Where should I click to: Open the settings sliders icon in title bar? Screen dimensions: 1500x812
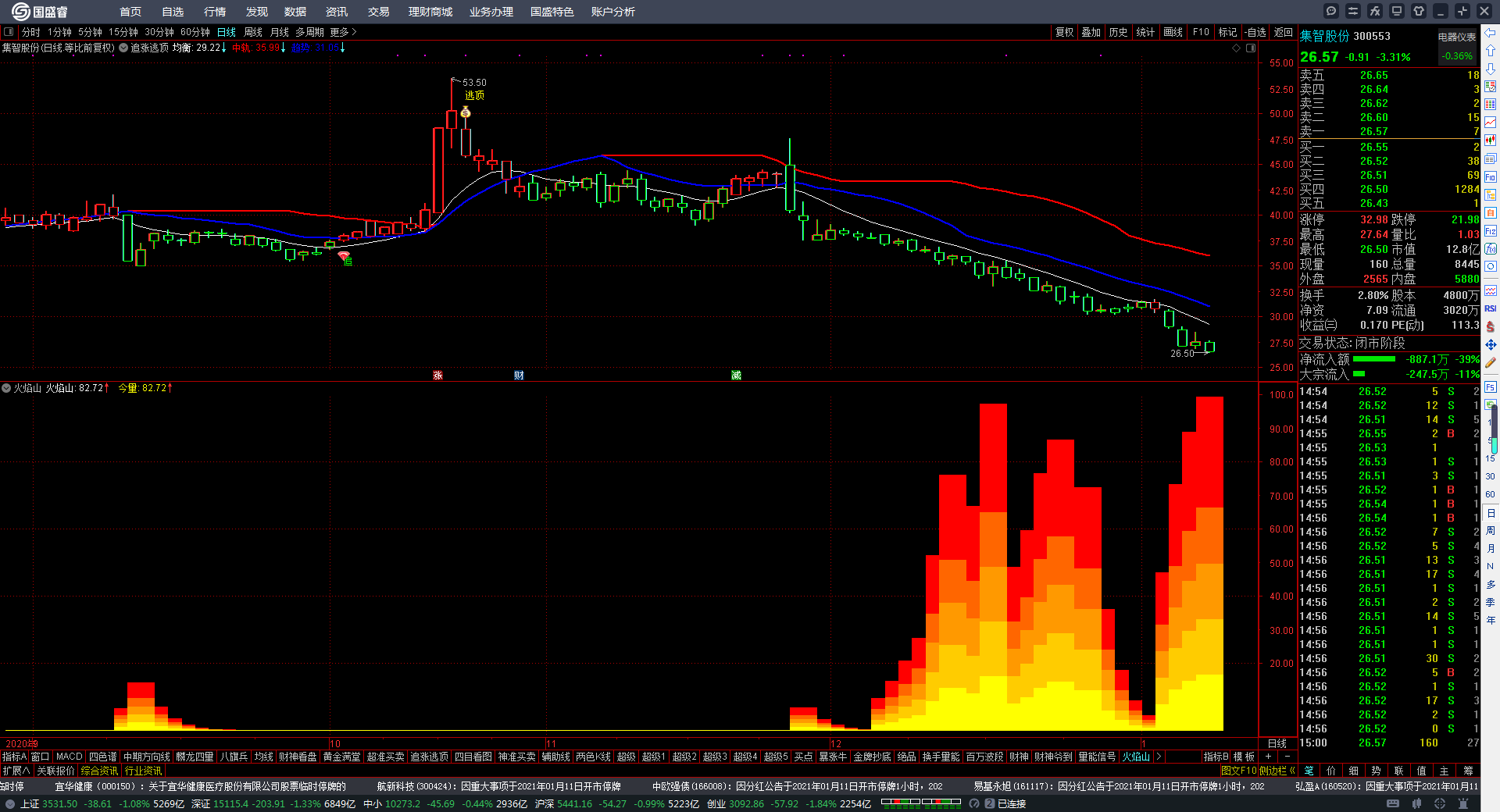click(1353, 11)
